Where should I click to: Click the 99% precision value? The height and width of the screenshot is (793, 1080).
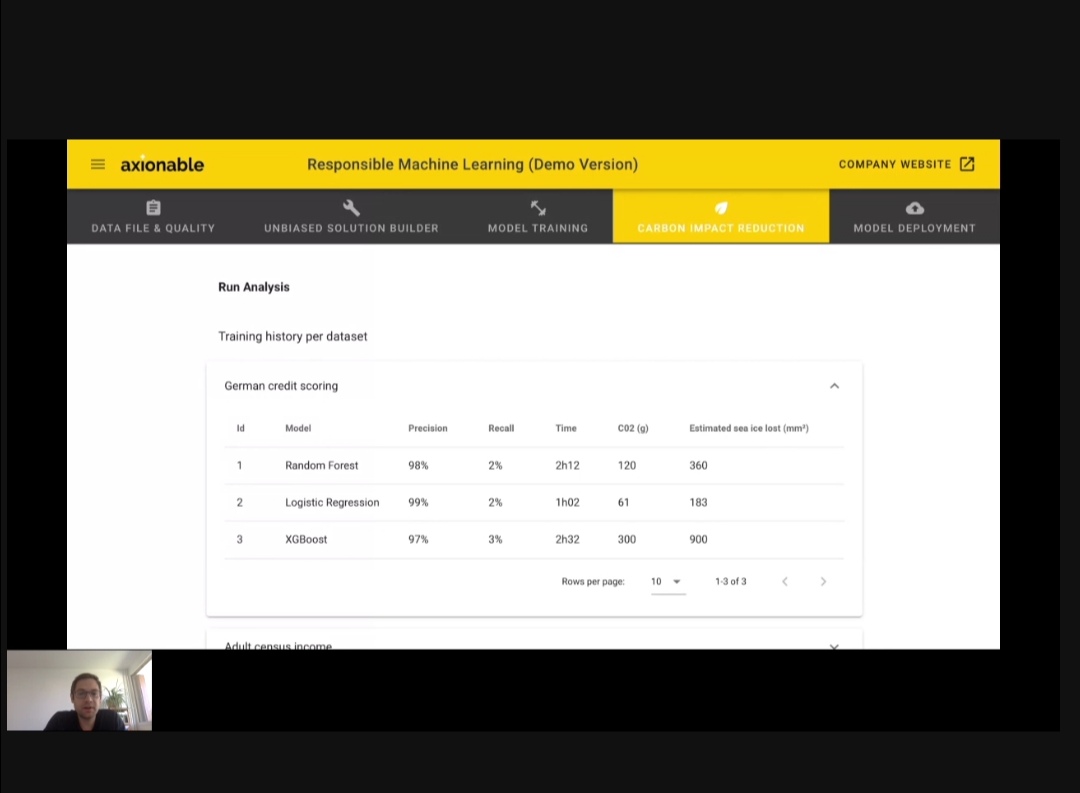(x=418, y=503)
